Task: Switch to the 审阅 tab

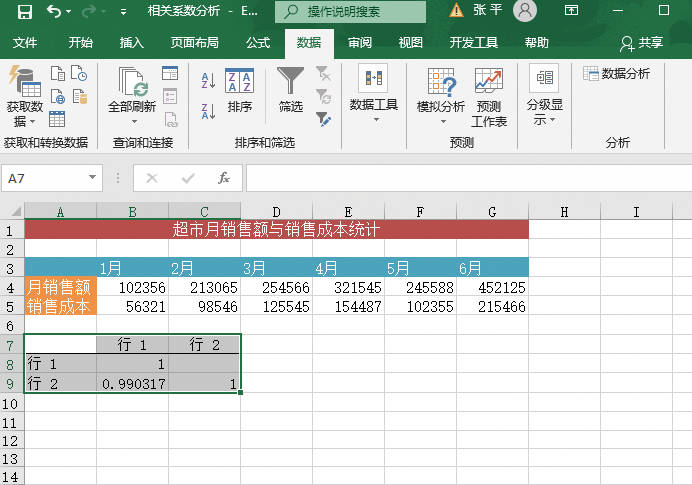Action: point(360,43)
